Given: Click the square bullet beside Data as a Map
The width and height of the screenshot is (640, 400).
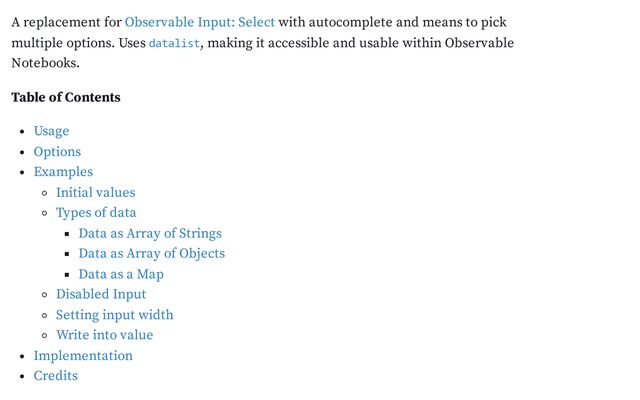Looking at the screenshot, I should click(67, 275).
